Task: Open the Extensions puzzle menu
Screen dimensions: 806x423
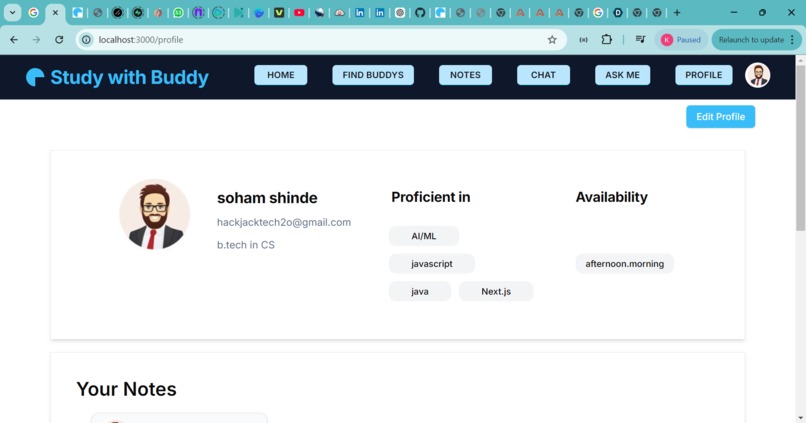Action: pos(607,40)
